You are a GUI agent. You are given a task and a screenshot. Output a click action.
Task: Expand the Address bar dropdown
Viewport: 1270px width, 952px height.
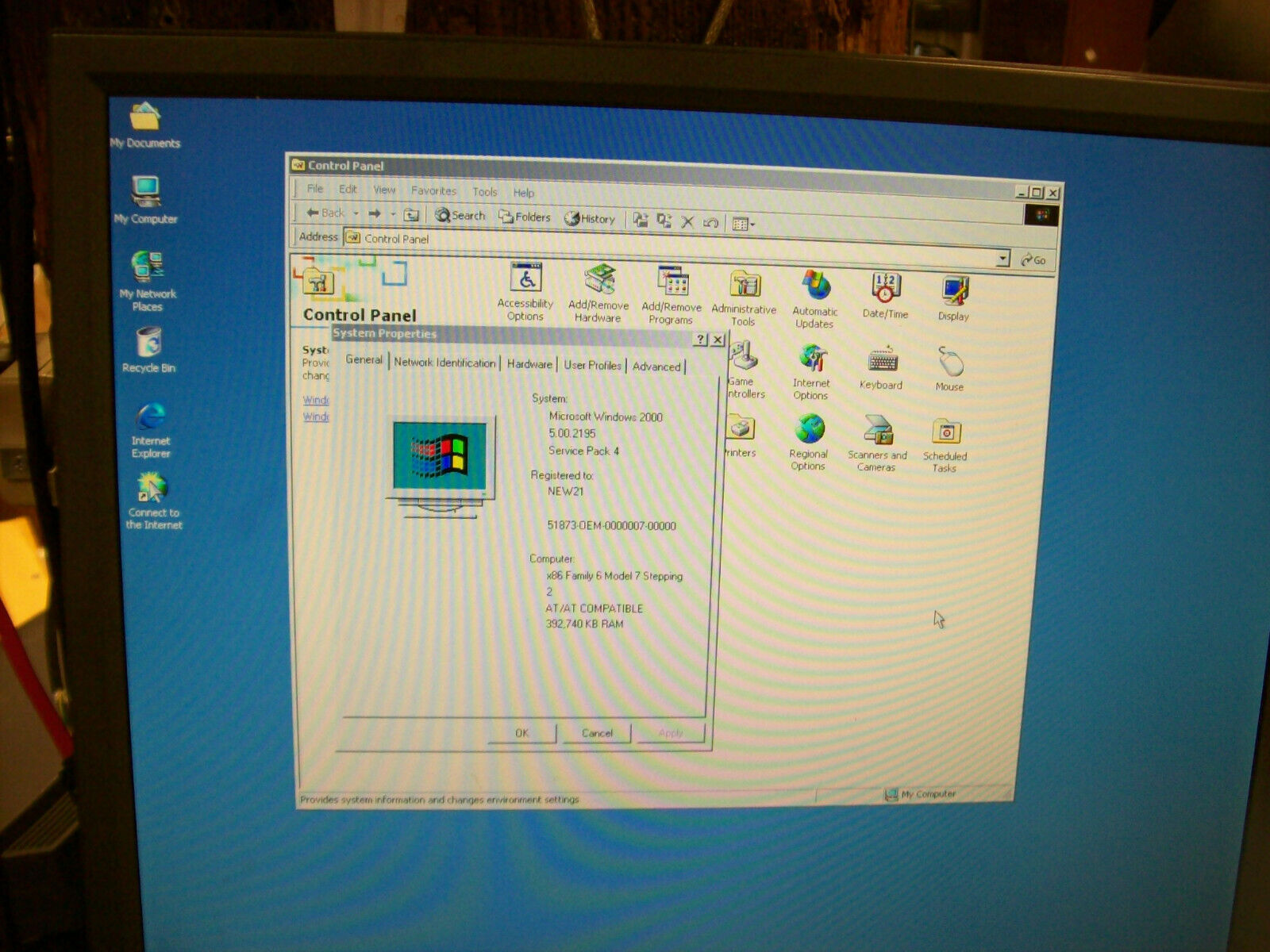pos(1003,258)
